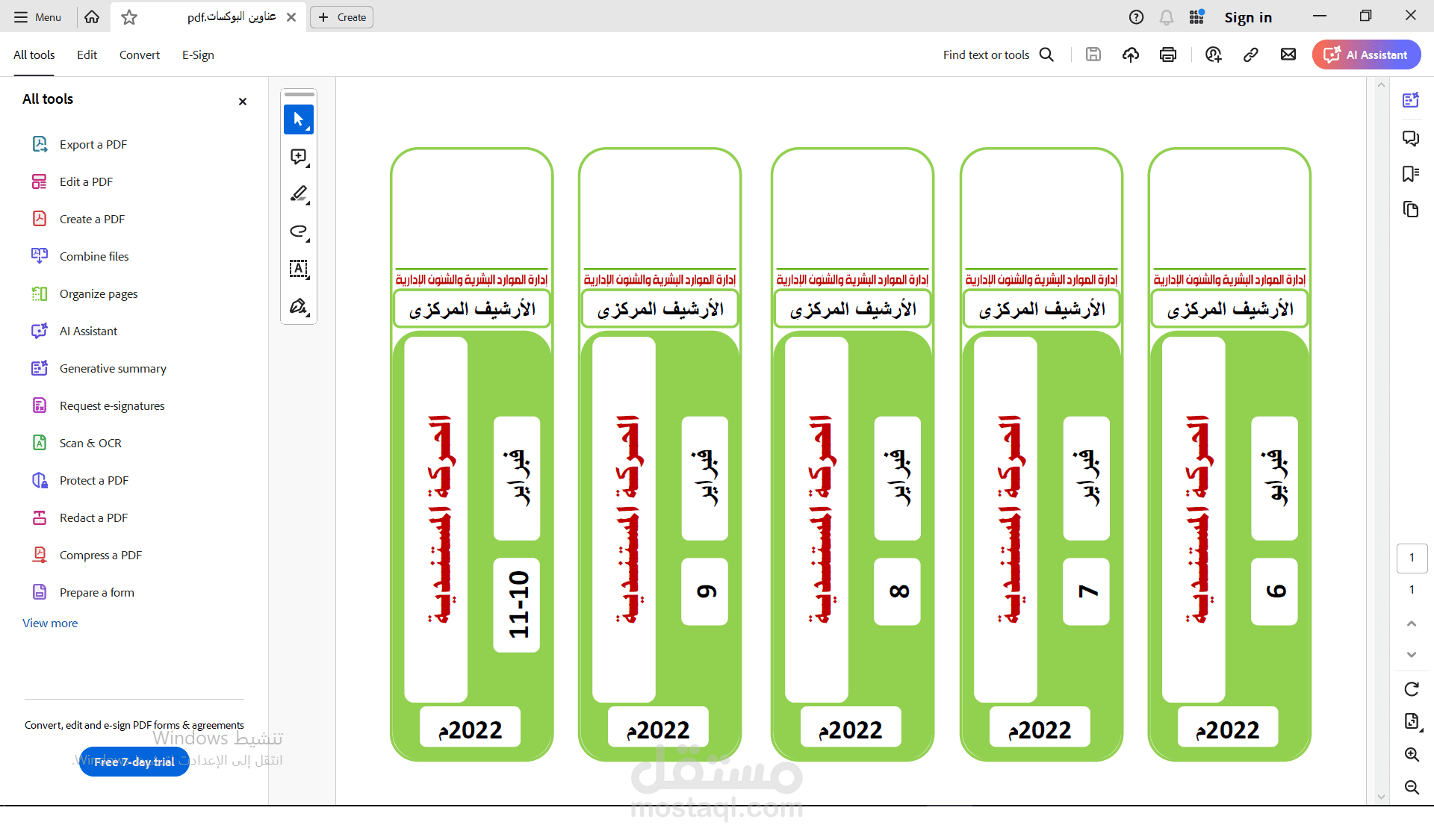Viewport: 1434px width, 840px height.
Task: Click the View more link
Action: click(x=50, y=623)
